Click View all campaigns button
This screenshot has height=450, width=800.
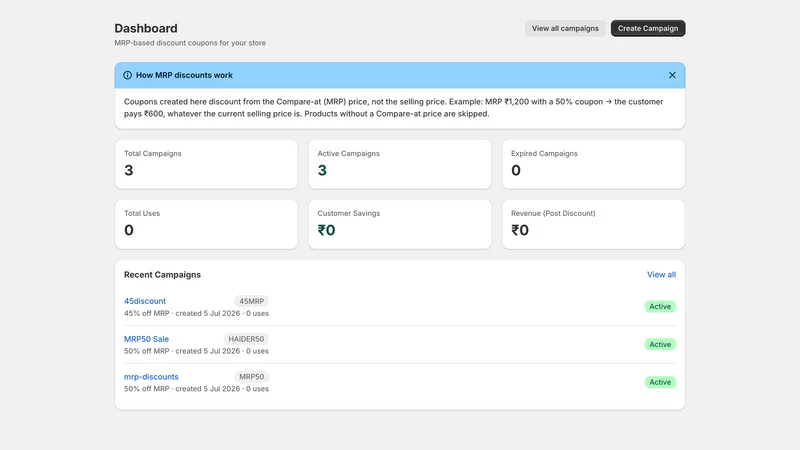coord(565,29)
